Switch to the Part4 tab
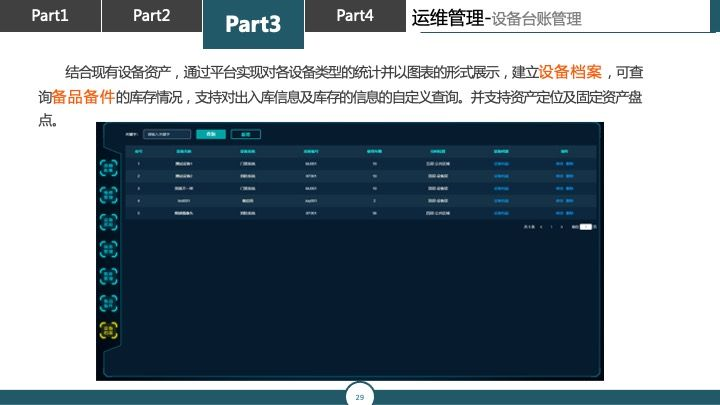Viewport: 720px width, 405px height. point(355,16)
